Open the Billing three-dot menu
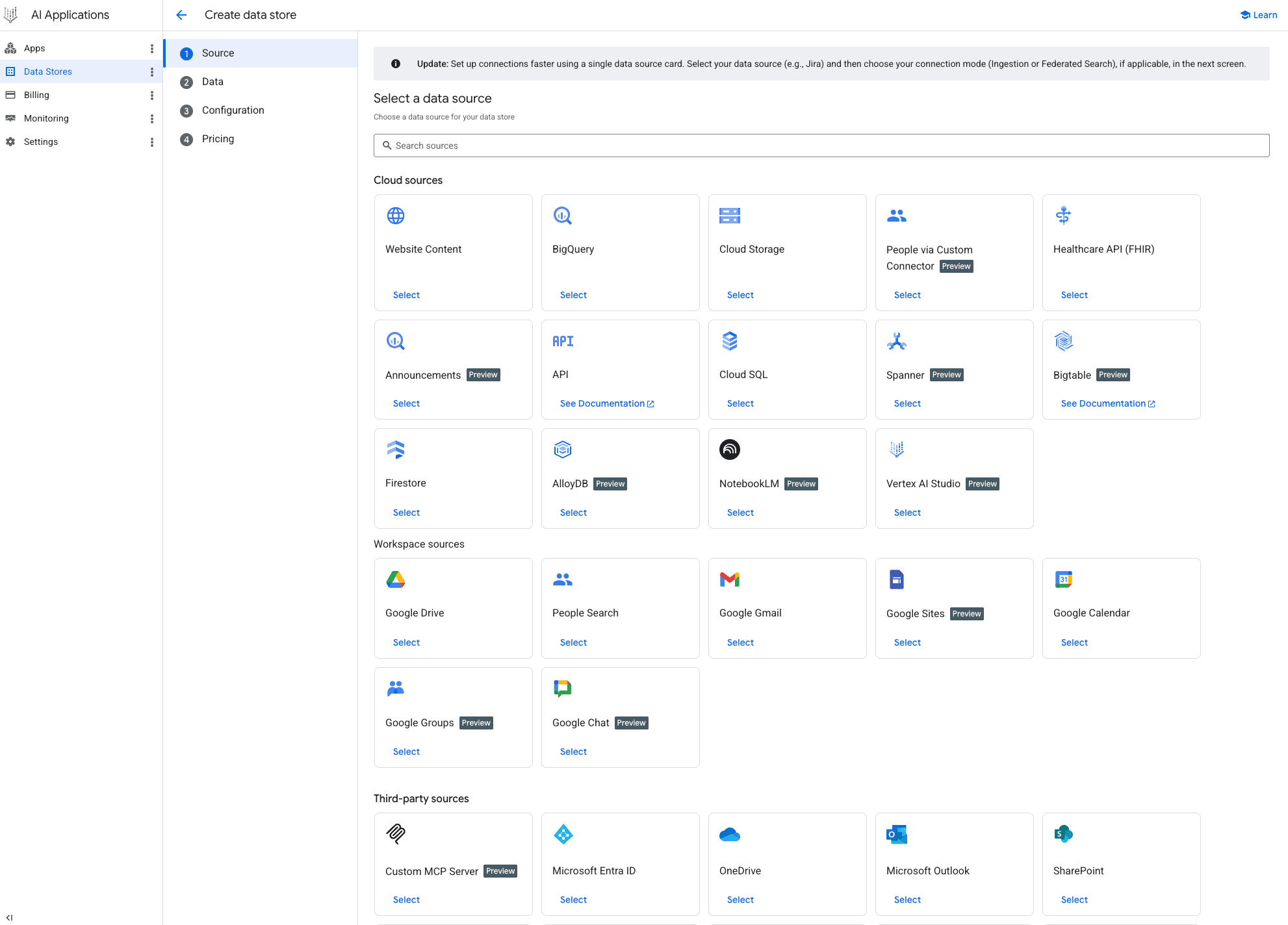 click(x=152, y=95)
